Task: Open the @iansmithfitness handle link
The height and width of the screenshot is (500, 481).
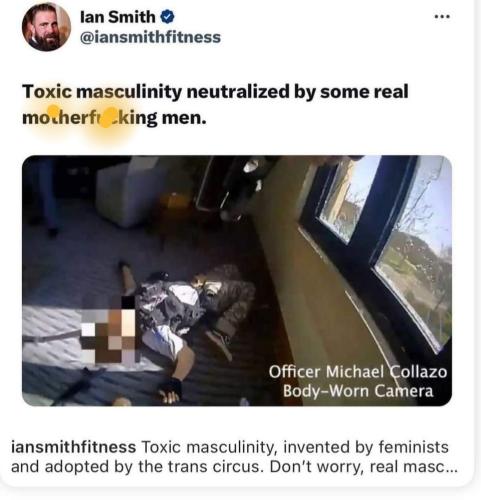Action: [x=150, y=37]
